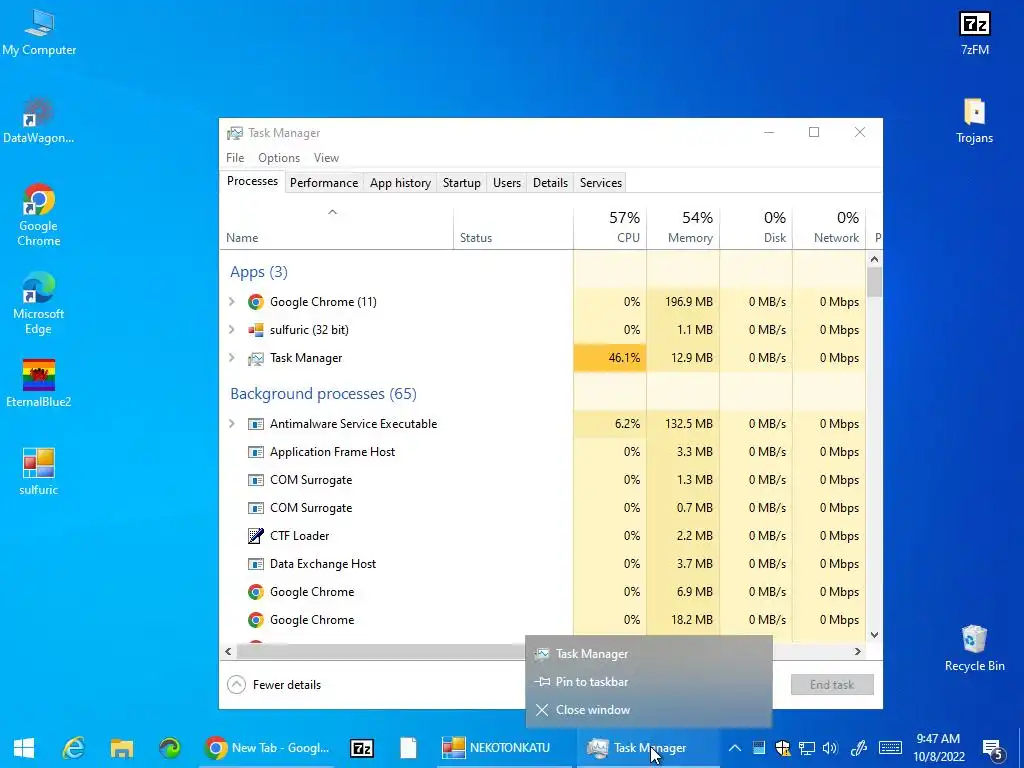The image size is (1024, 768).
Task: Open blank document taskbar item
Action: click(x=409, y=748)
